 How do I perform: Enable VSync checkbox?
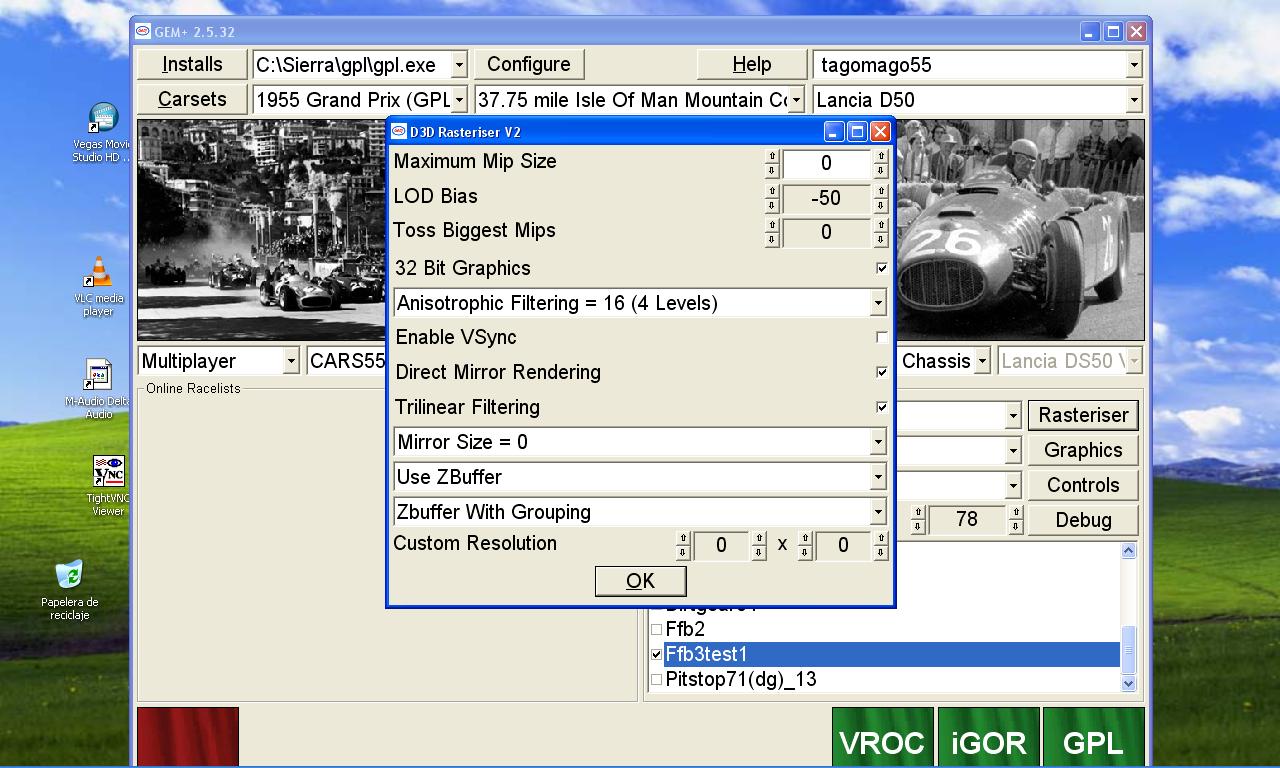[881, 338]
